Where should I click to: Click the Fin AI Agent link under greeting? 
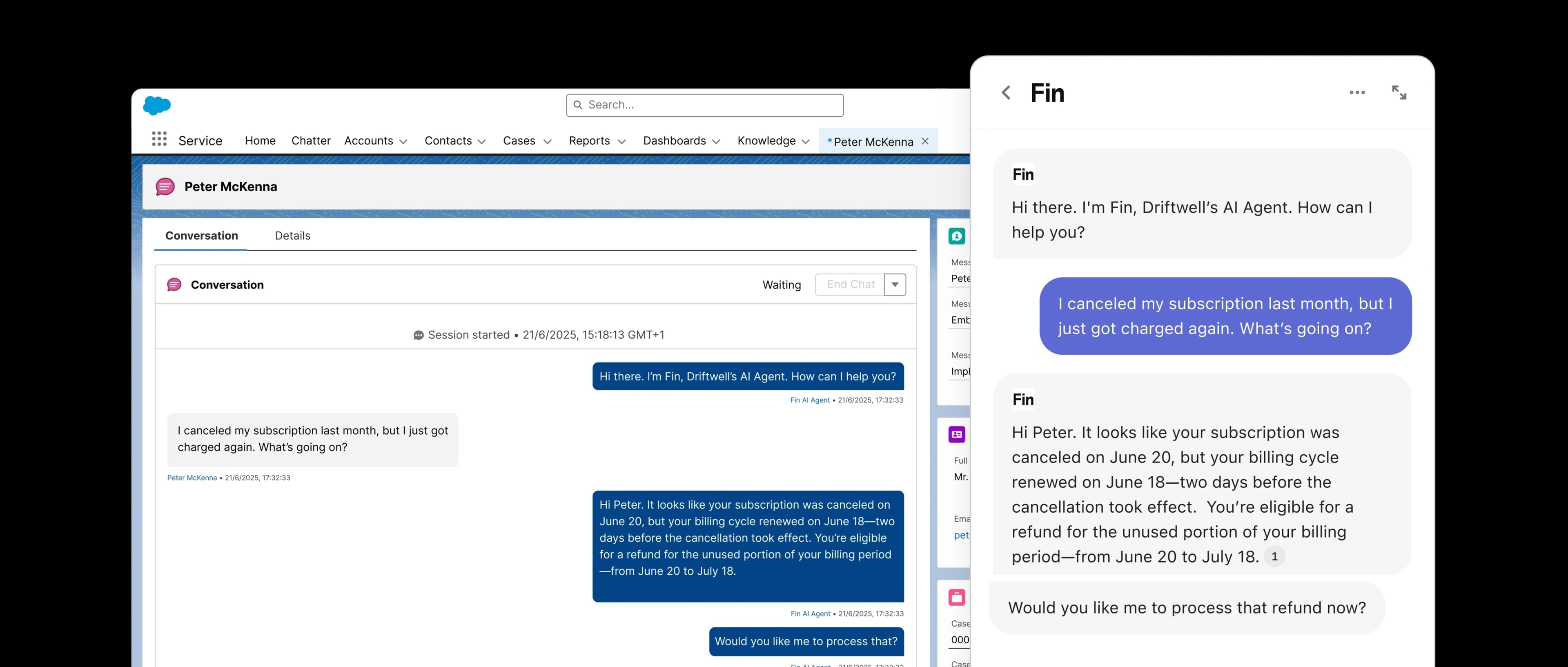(810, 400)
